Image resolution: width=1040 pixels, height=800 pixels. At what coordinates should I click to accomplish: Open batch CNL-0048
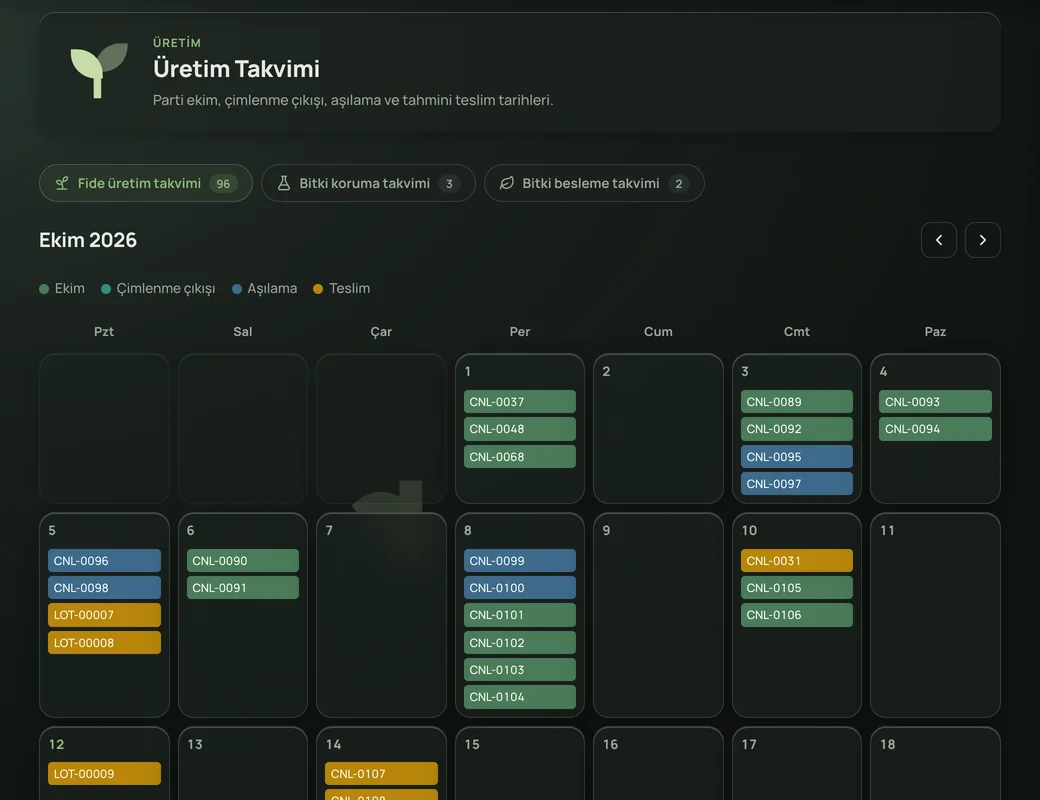(x=519, y=429)
